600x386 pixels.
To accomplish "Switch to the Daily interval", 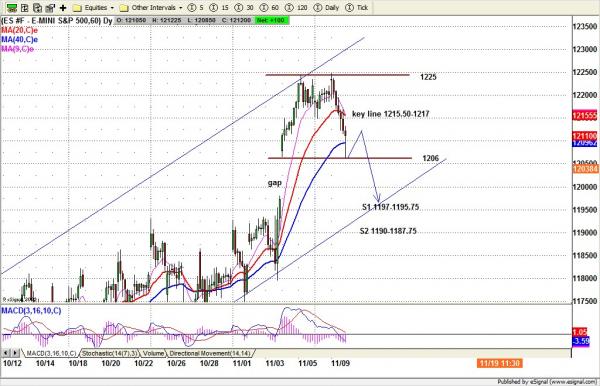I will tap(326, 8).
